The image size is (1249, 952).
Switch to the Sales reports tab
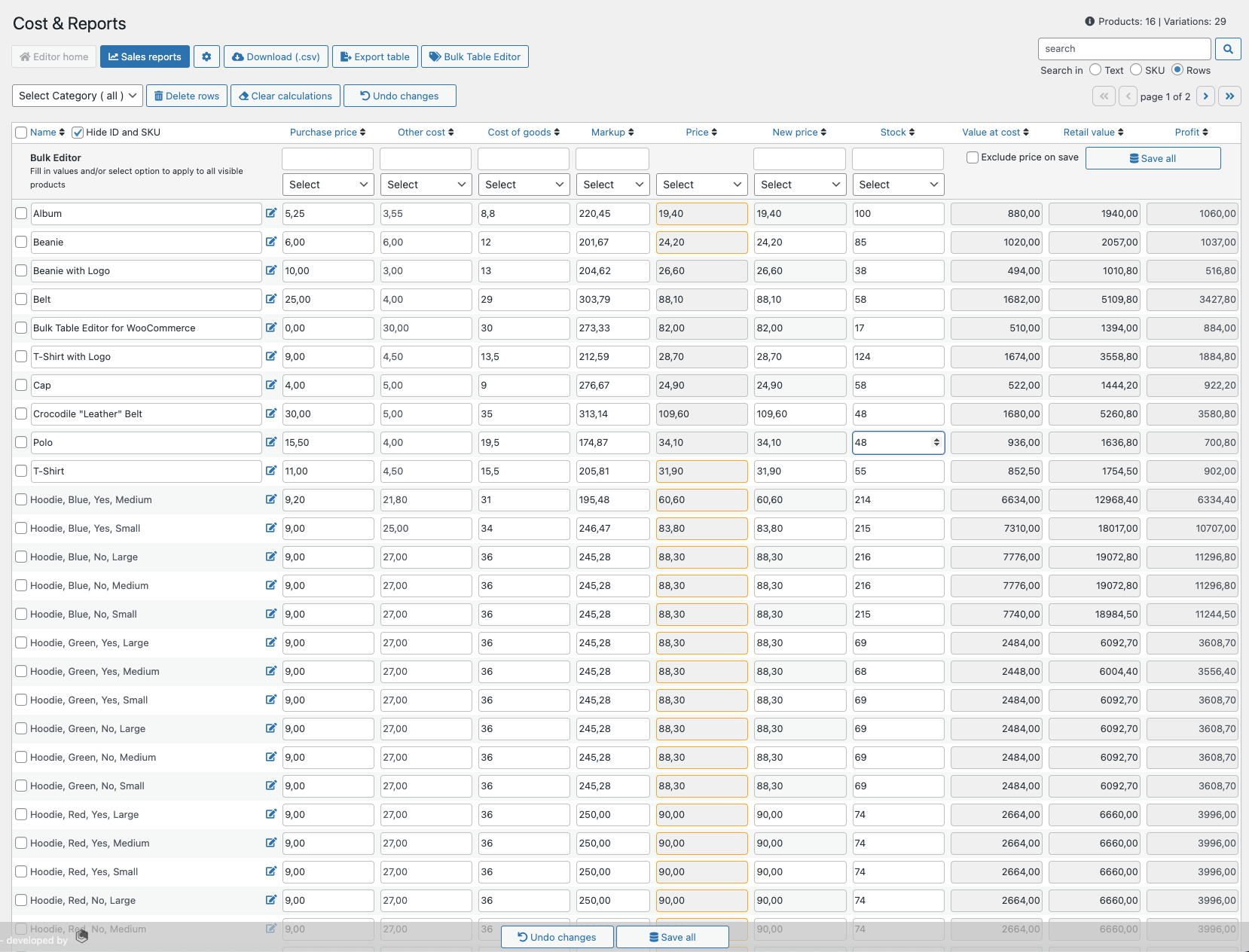point(144,56)
